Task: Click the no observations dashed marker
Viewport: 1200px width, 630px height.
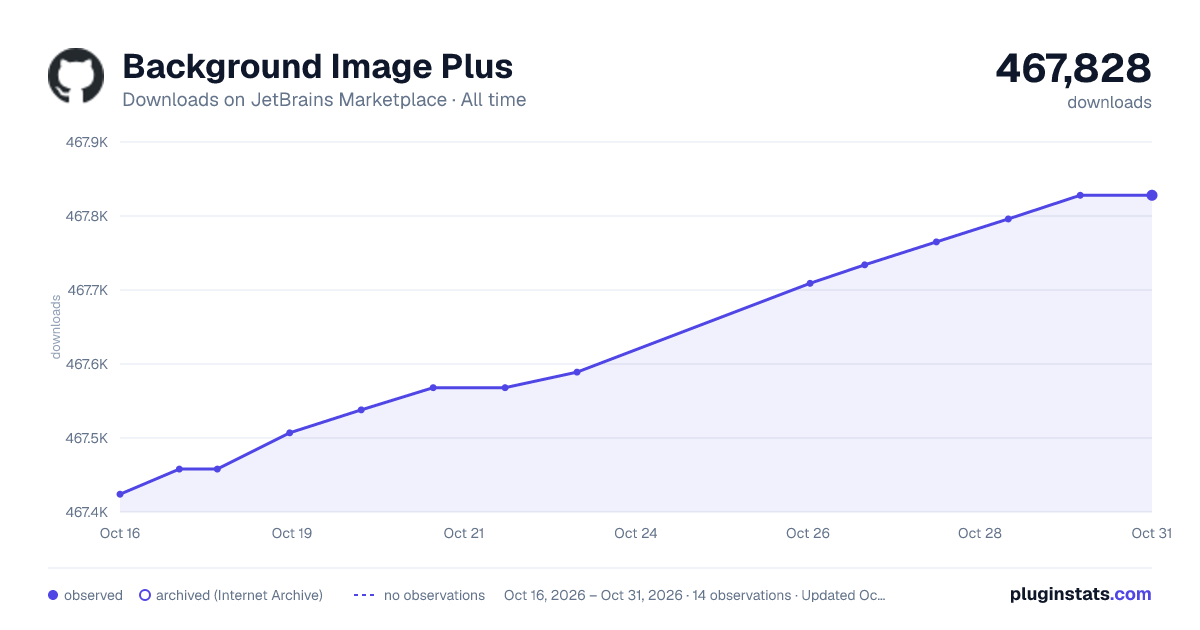Action: pyautogui.click(x=364, y=595)
